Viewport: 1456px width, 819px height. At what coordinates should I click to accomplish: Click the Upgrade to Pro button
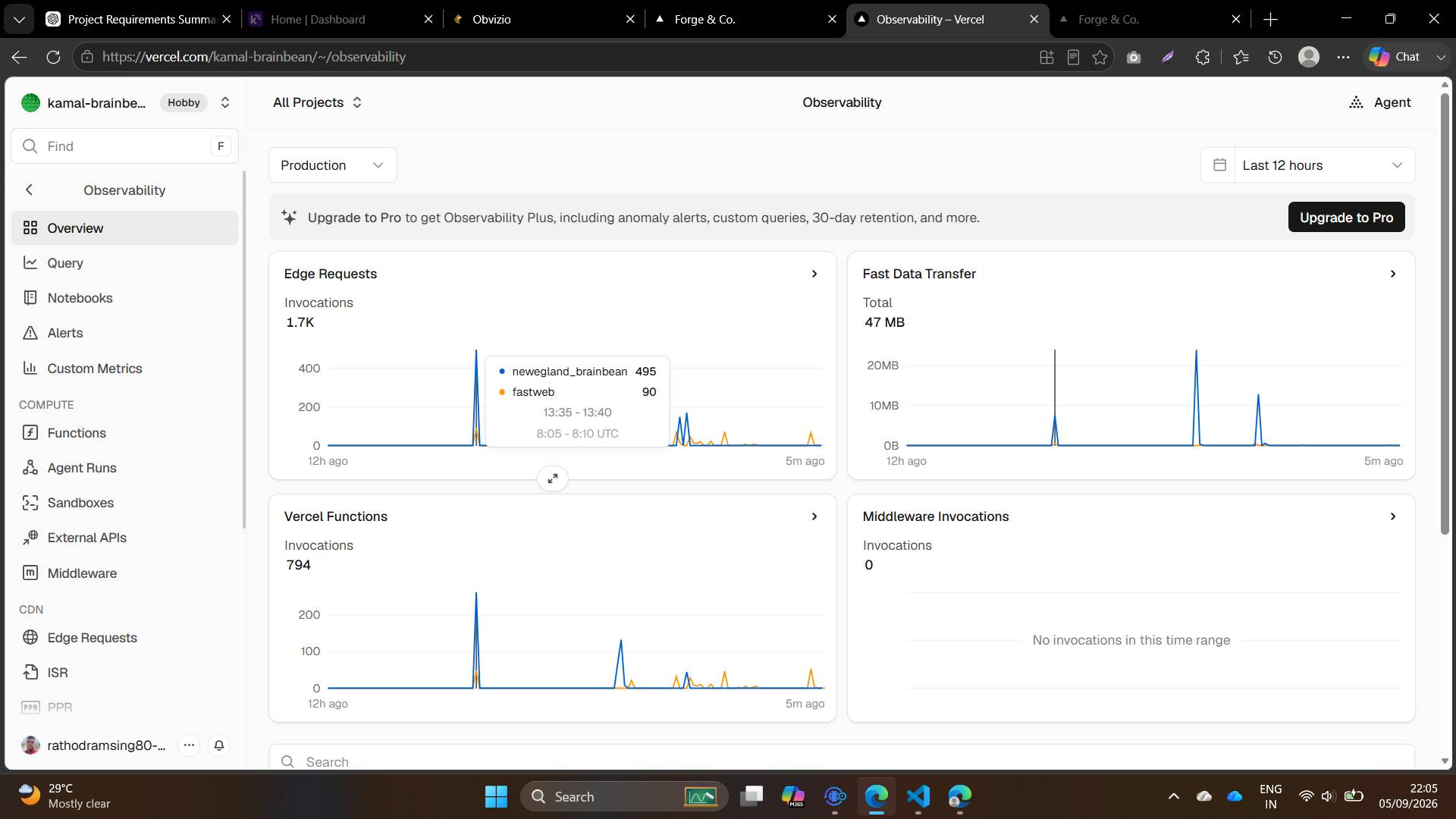[x=1346, y=218]
